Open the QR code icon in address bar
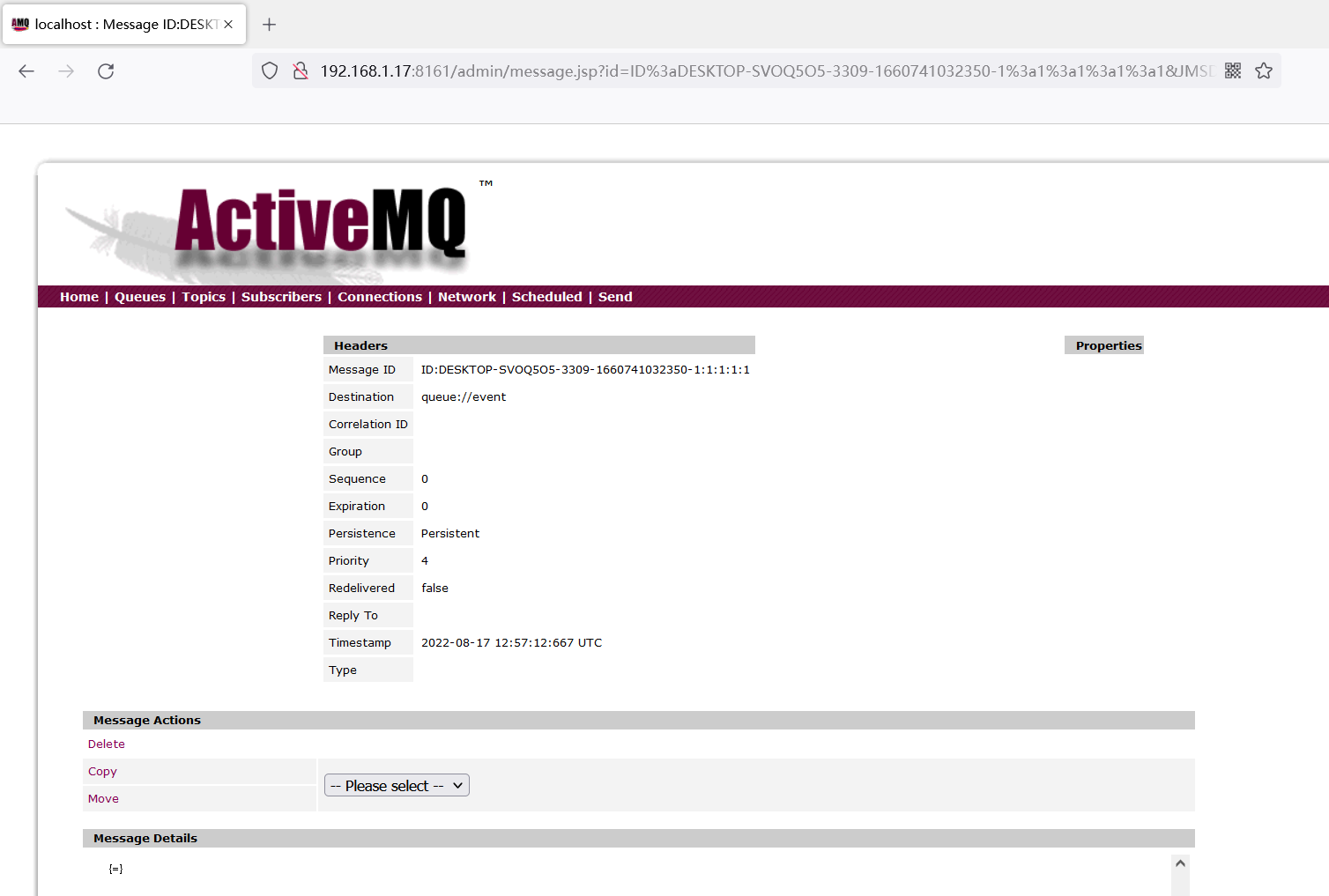Screen dimensions: 1329x896 [1233, 71]
